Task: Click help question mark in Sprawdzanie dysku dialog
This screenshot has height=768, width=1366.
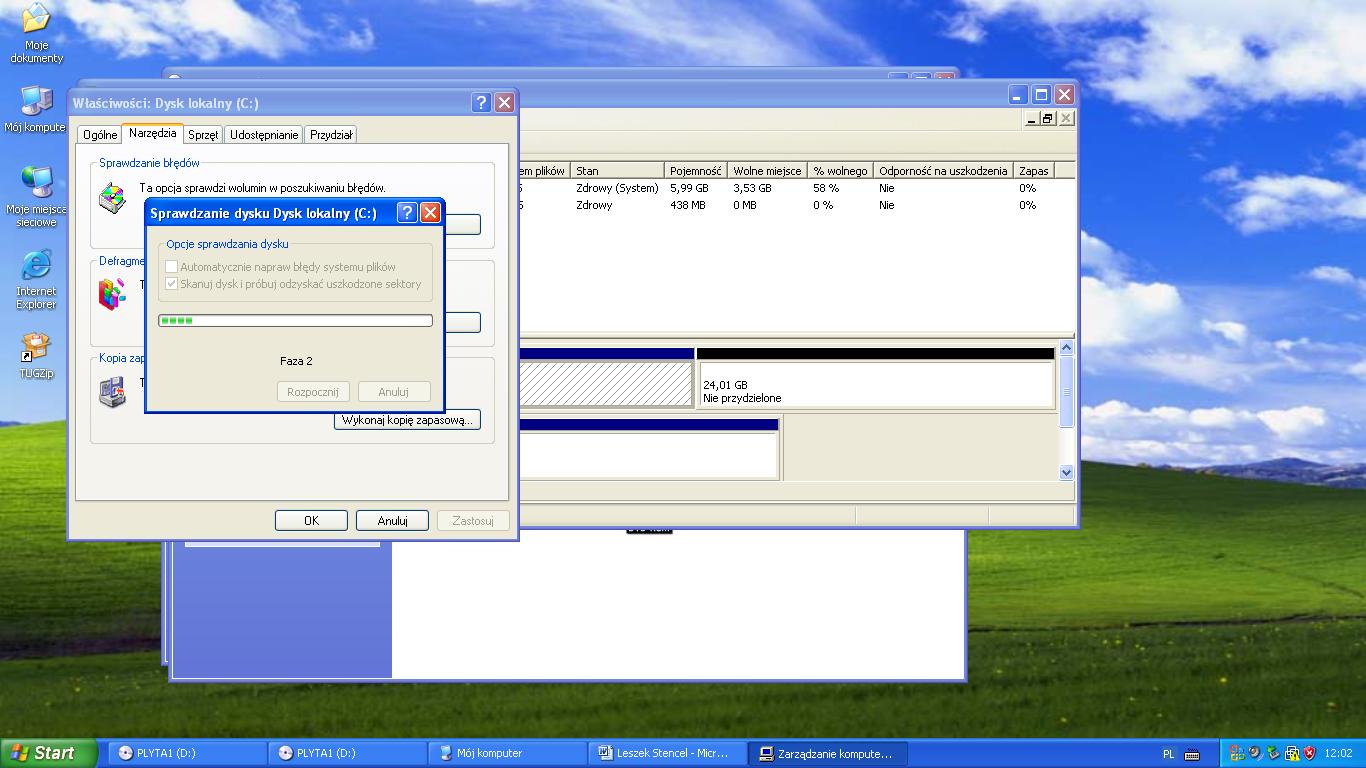Action: point(407,212)
